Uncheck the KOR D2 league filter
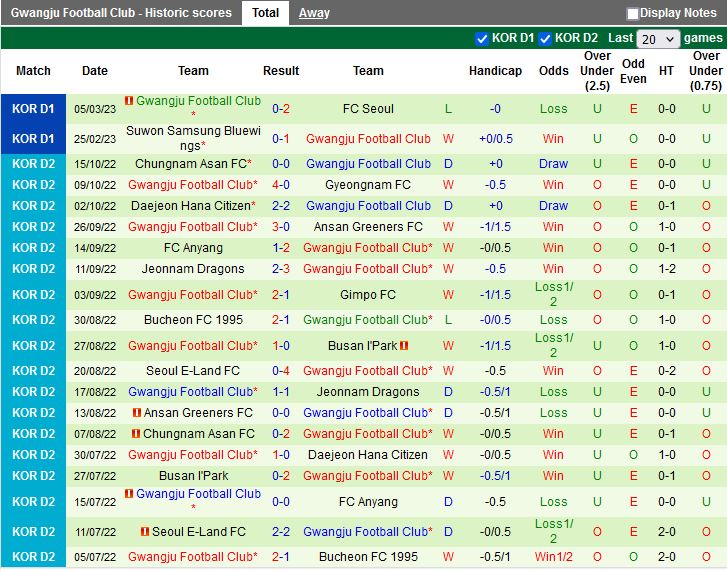 point(545,38)
